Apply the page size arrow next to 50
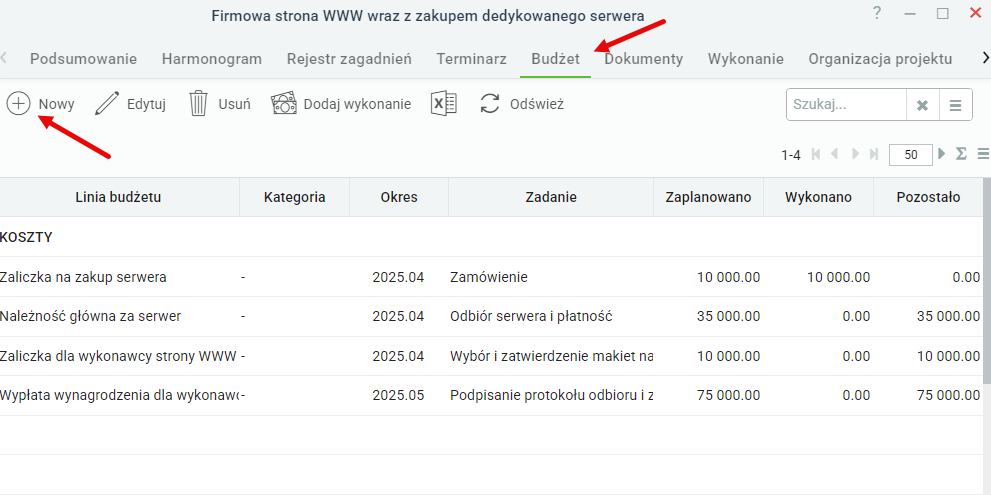 tap(942, 153)
